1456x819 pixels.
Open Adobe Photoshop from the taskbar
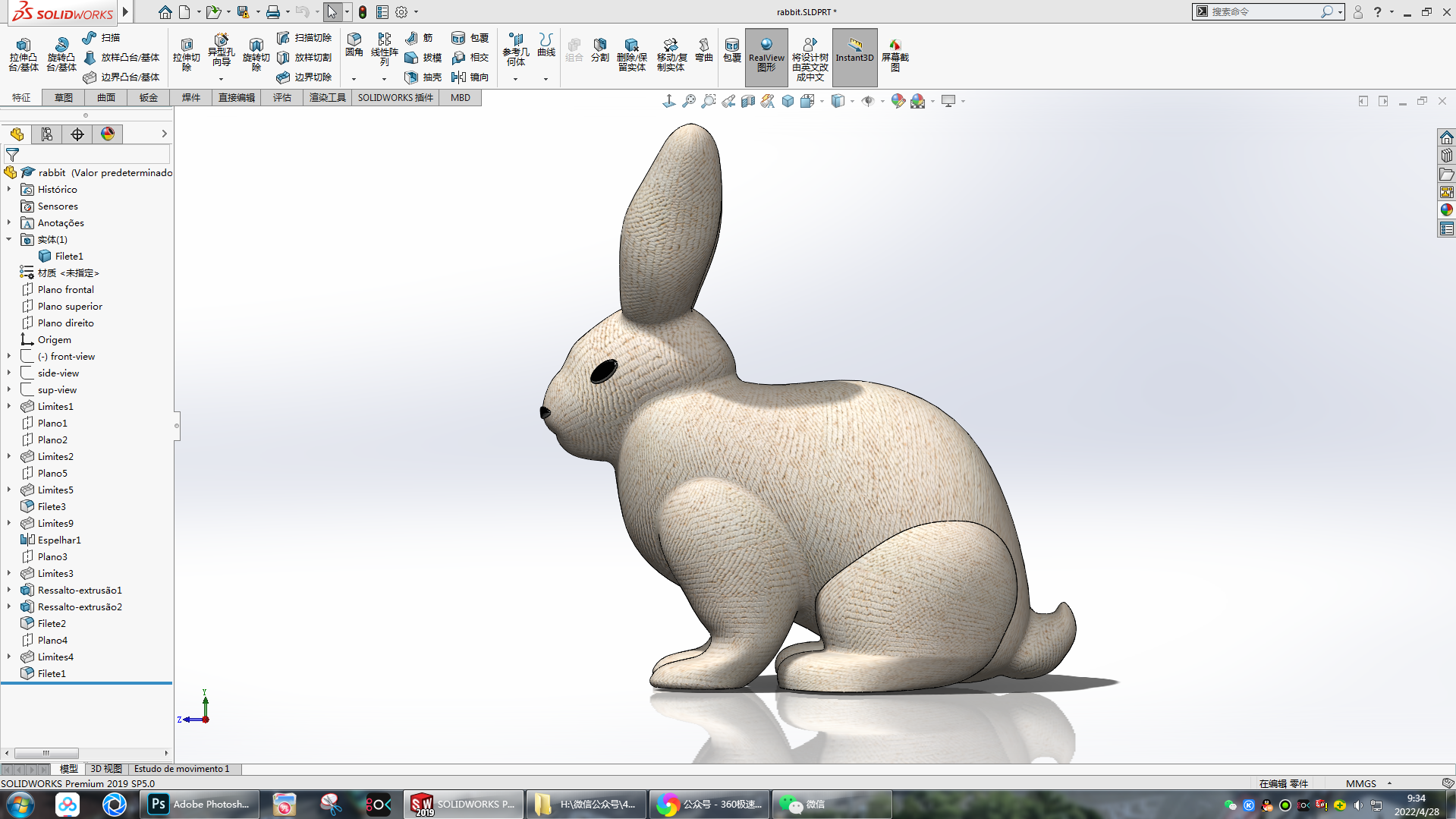[200, 805]
